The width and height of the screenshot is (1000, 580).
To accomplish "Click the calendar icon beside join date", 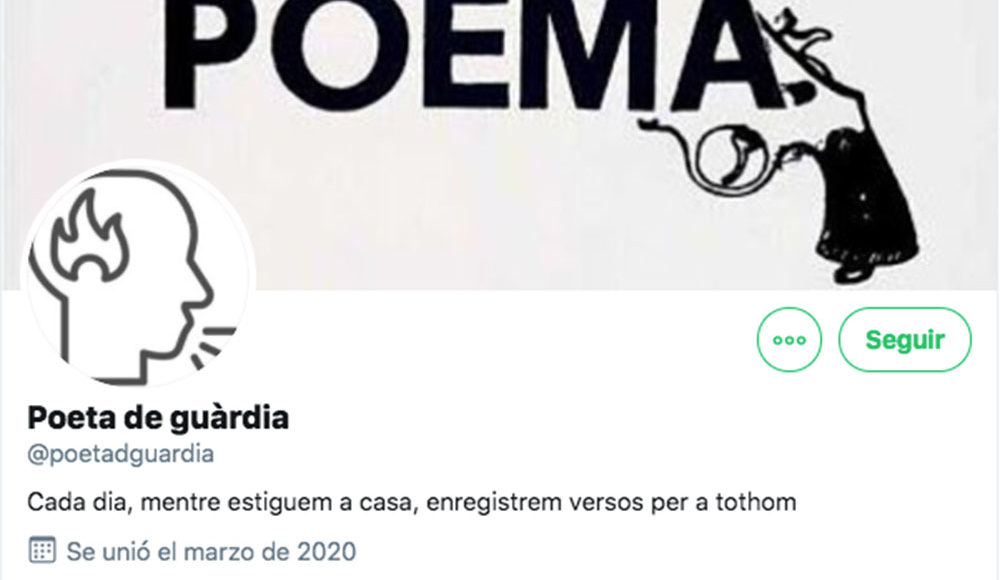I will pos(42,551).
